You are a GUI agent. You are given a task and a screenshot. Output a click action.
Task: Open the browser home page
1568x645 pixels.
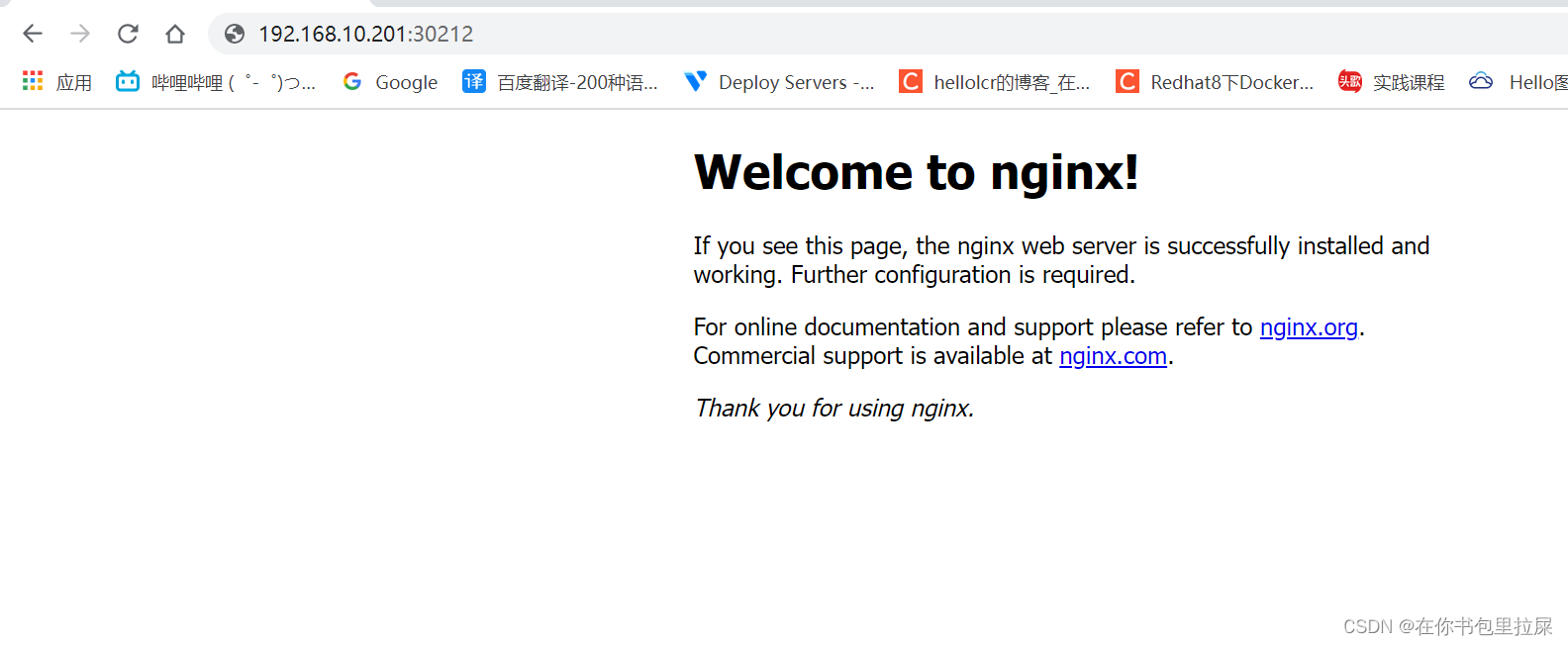[x=175, y=34]
